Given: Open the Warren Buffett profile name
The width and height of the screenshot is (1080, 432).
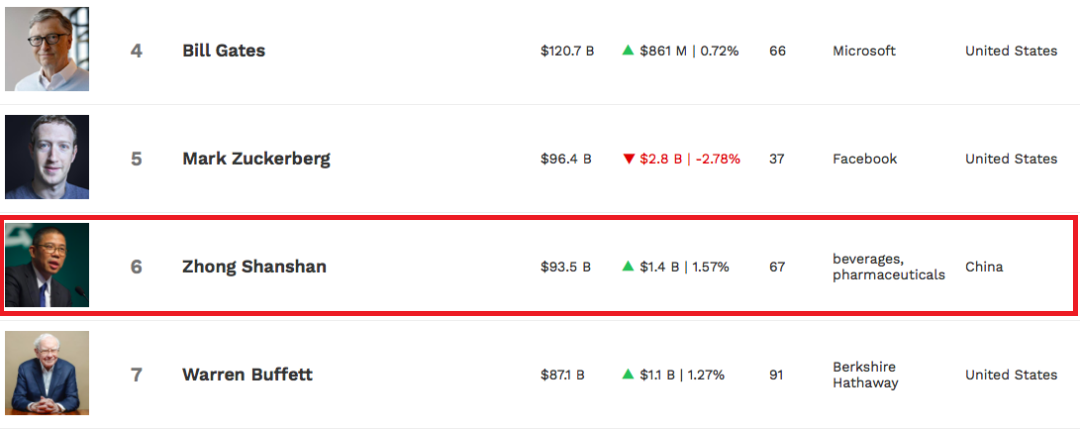Looking at the screenshot, I should pyautogui.click(x=247, y=375).
